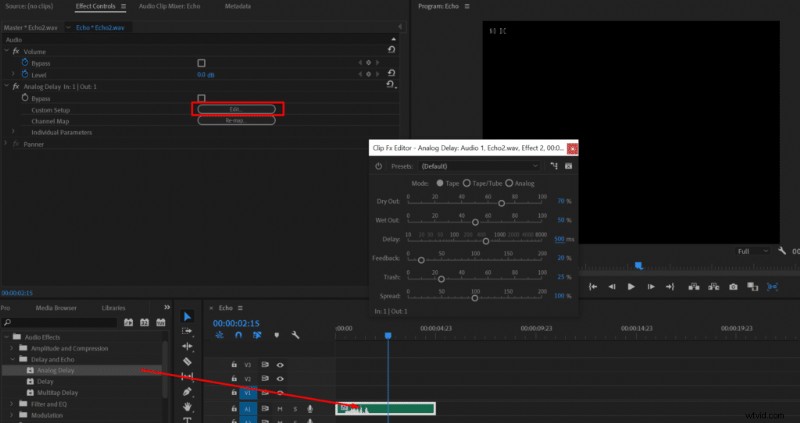Open timeline display settings wrench

tap(295, 335)
